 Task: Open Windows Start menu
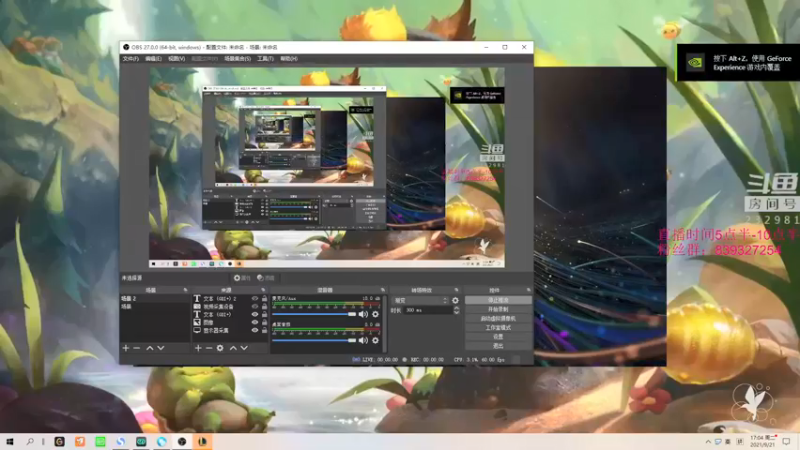[9, 441]
